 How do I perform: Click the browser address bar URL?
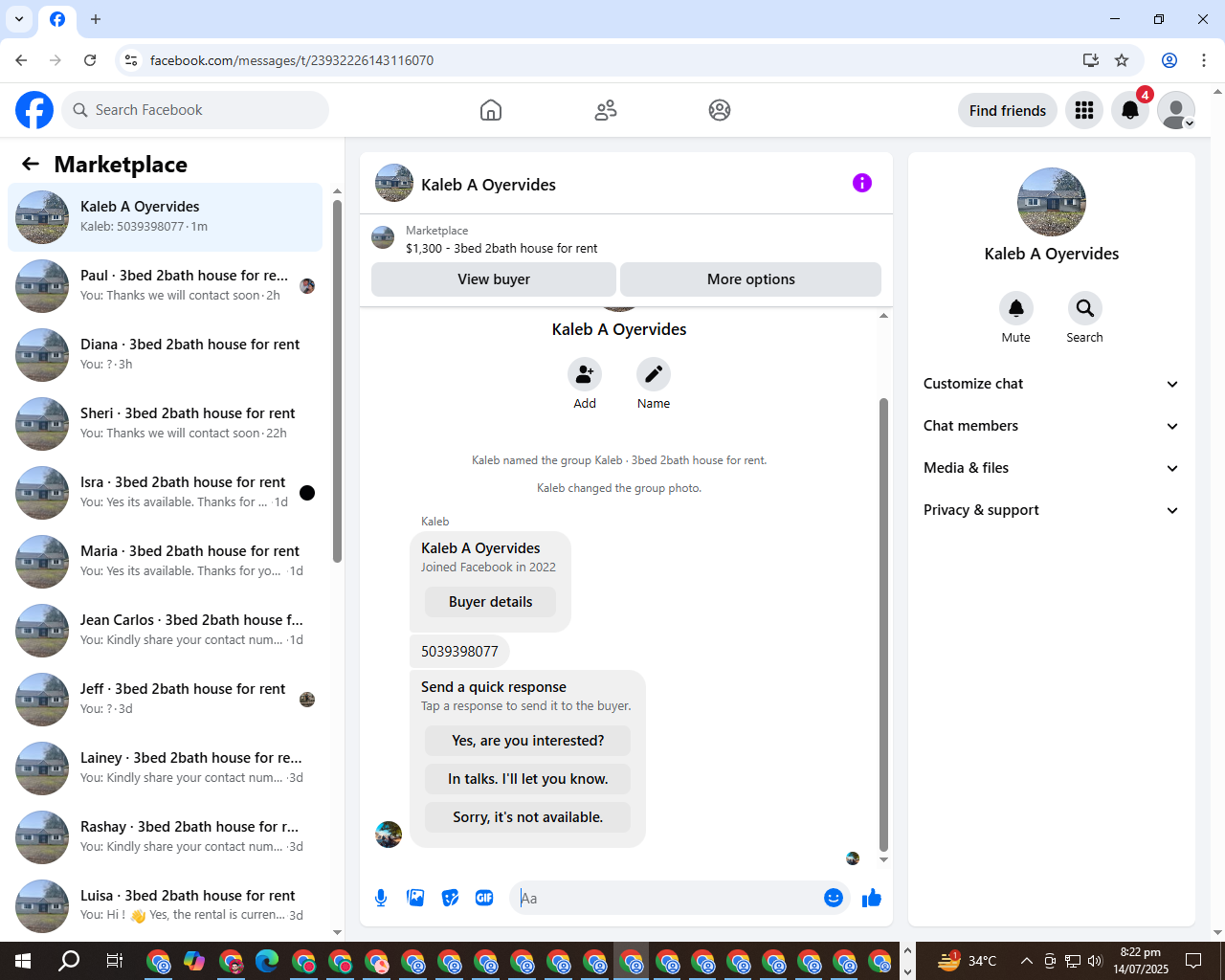[292, 60]
